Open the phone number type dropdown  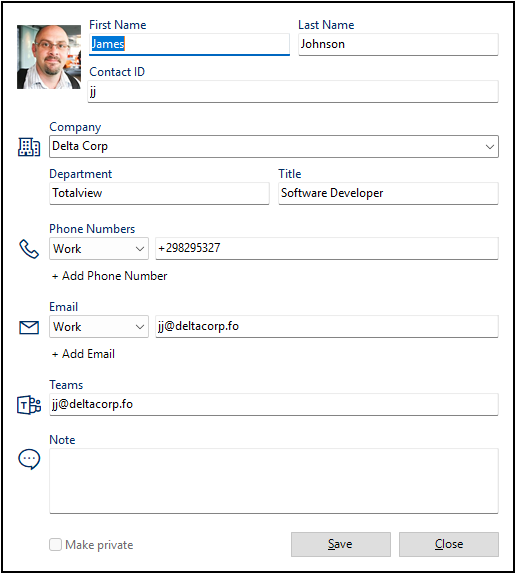click(99, 249)
